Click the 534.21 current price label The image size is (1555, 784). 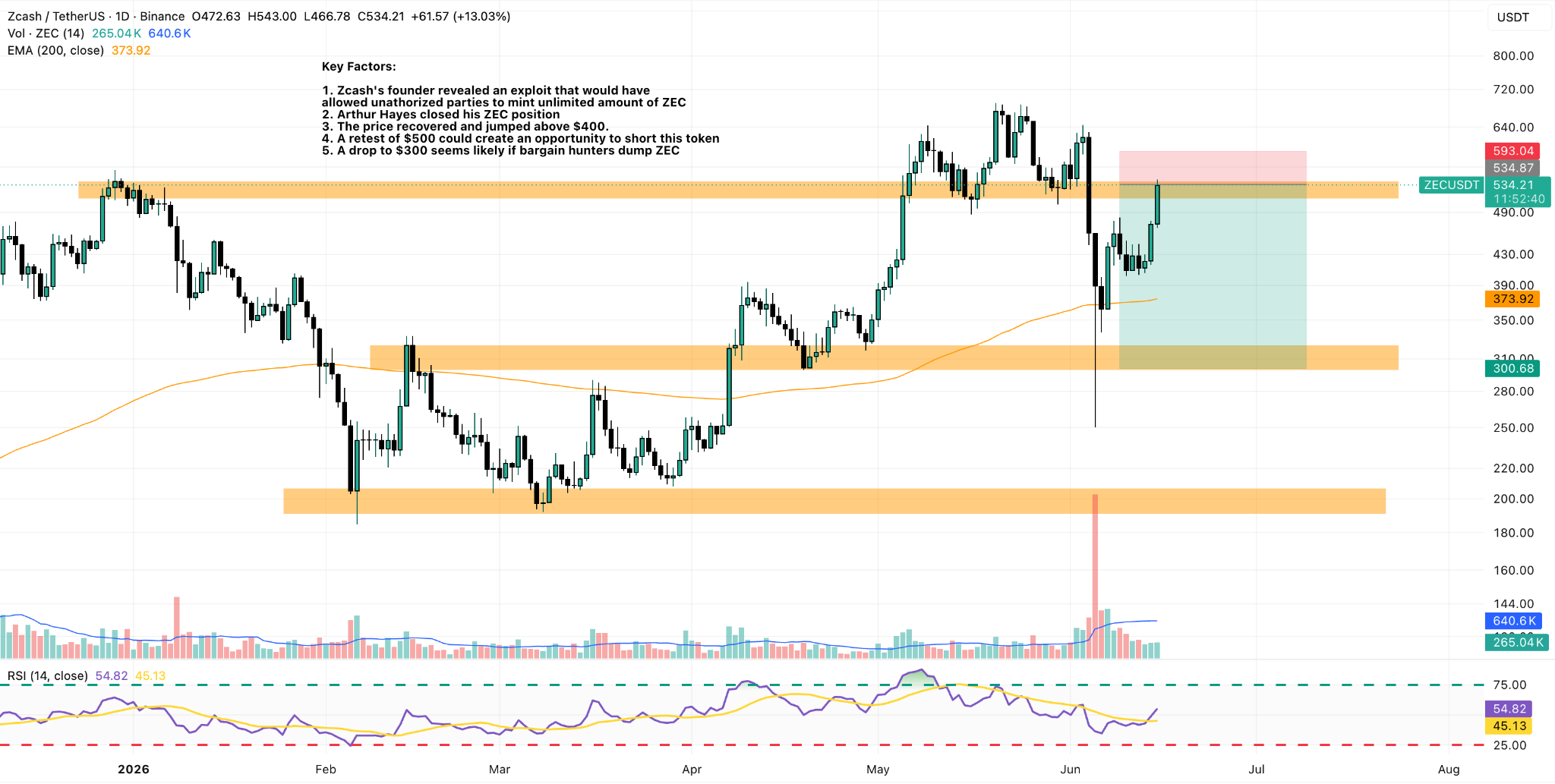pyautogui.click(x=1512, y=185)
